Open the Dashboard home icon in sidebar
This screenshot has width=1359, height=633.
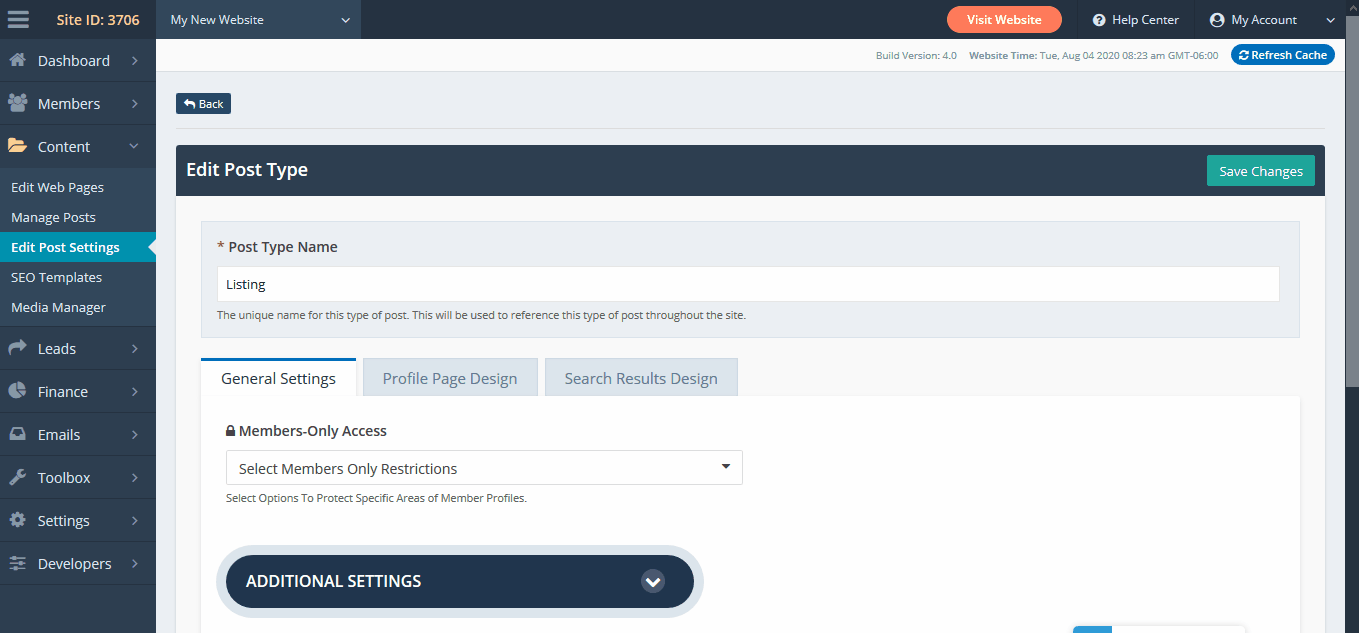pyautogui.click(x=17, y=60)
